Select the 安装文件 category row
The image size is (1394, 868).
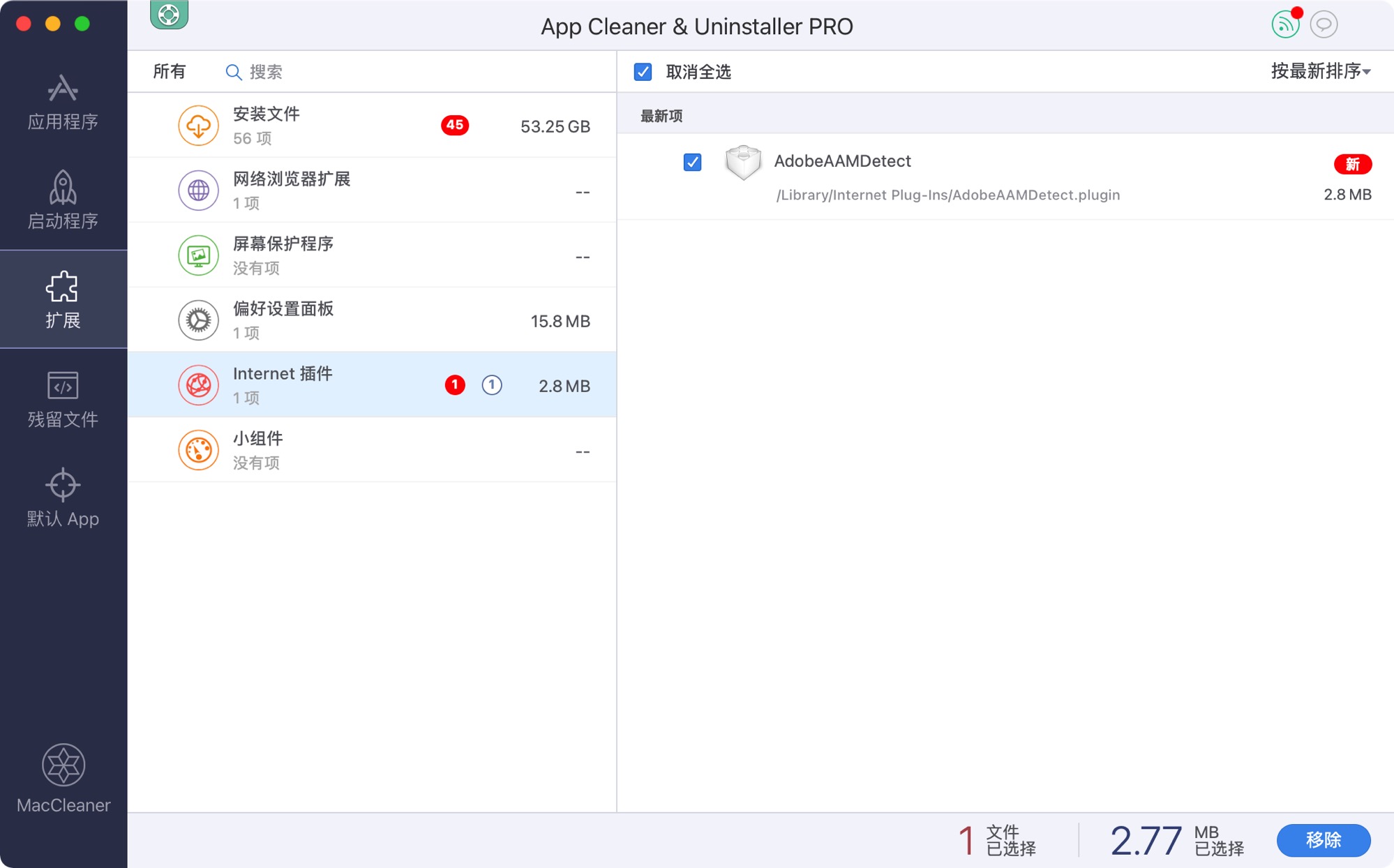[372, 126]
